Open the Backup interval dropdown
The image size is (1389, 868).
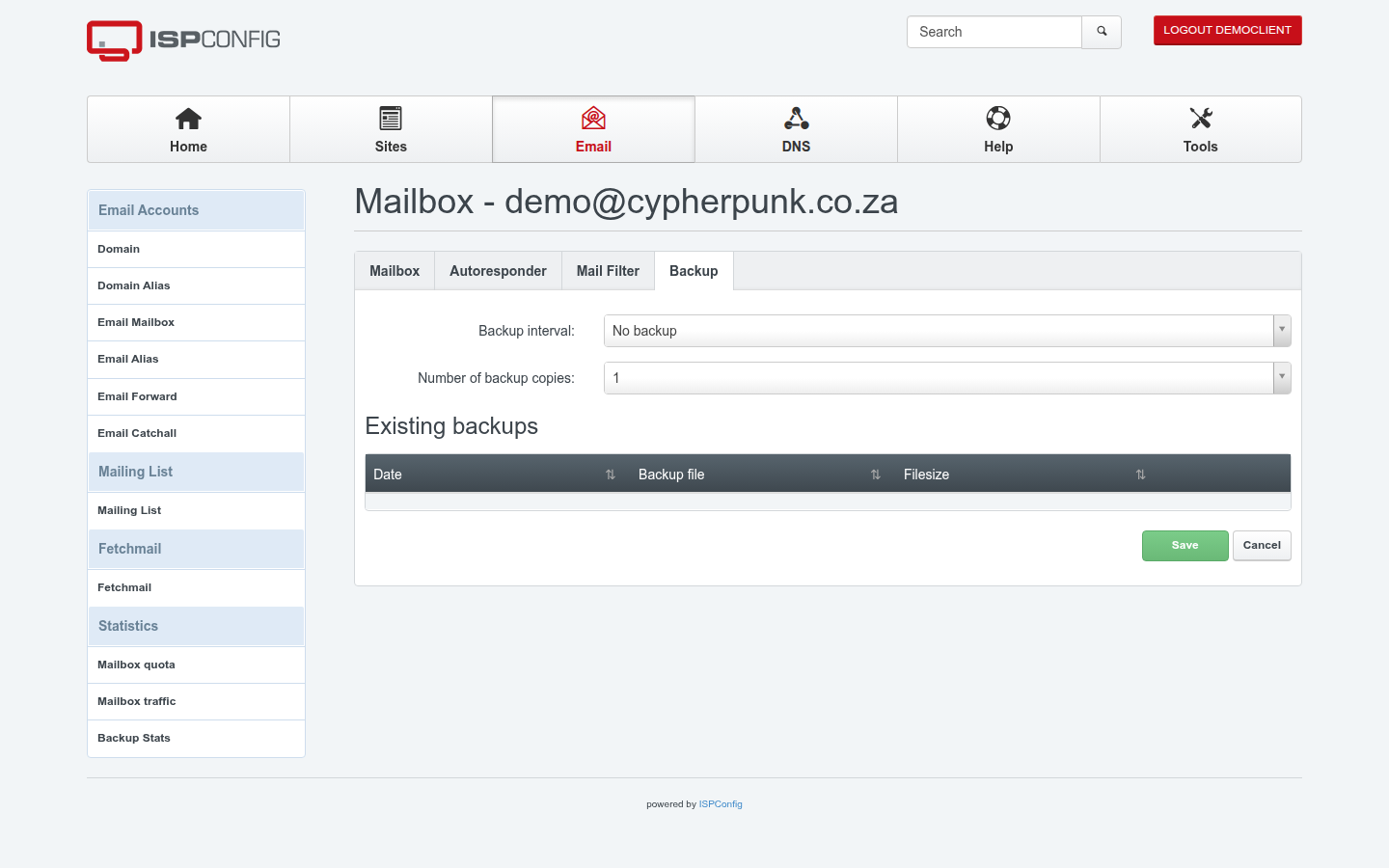947,331
